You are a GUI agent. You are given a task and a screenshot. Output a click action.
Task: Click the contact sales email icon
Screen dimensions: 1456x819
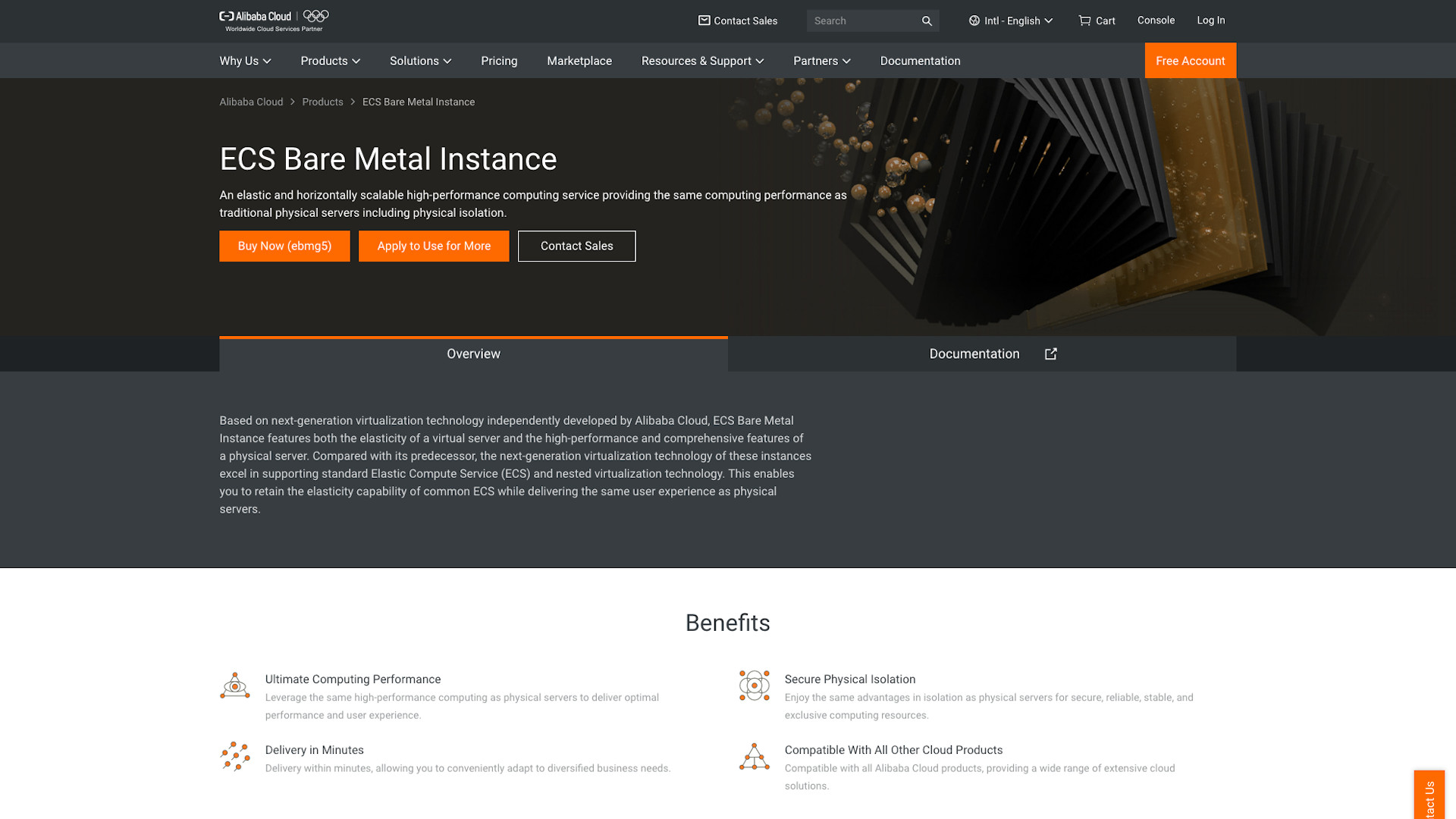(703, 20)
